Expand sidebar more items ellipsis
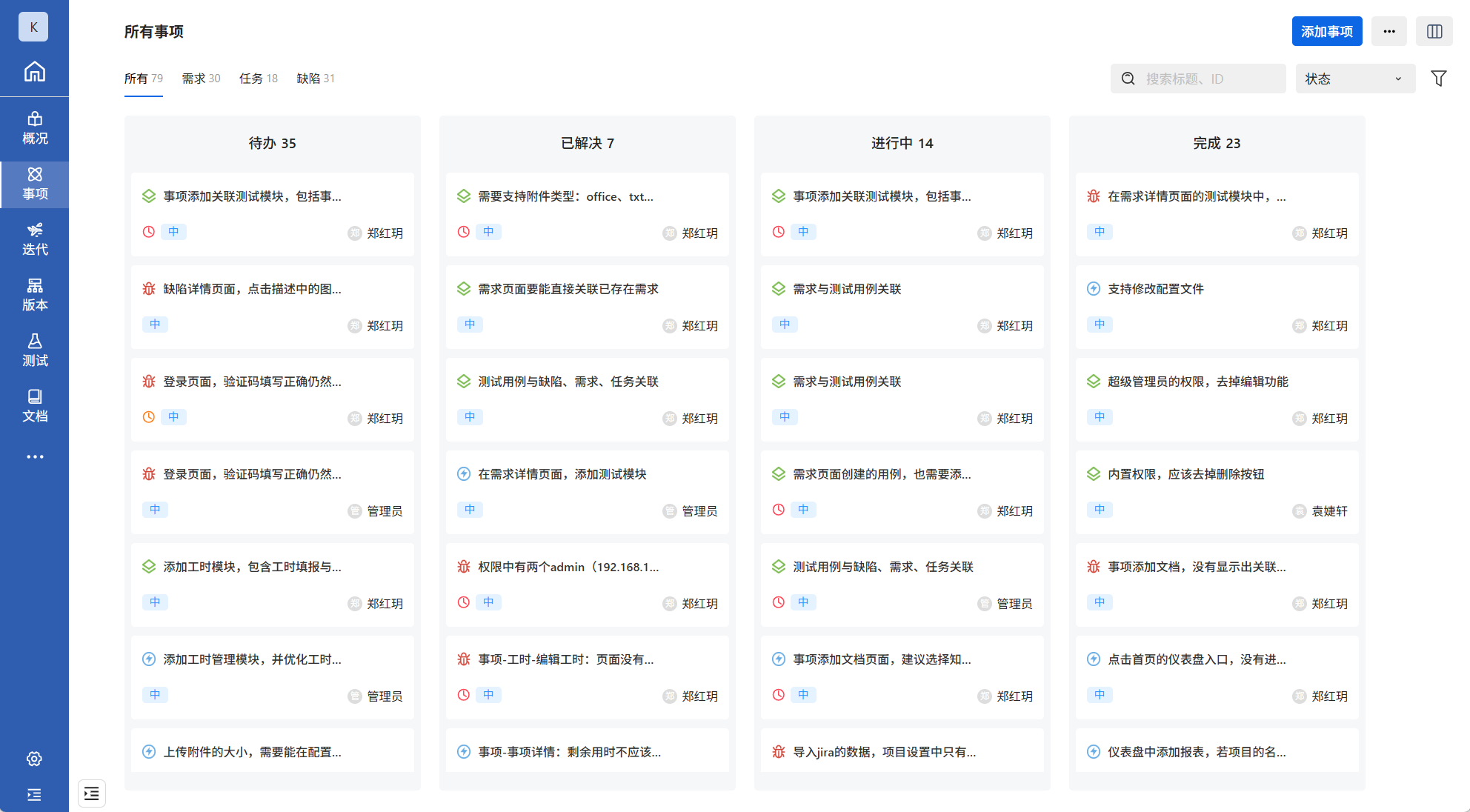The height and width of the screenshot is (812, 1470). tap(34, 456)
